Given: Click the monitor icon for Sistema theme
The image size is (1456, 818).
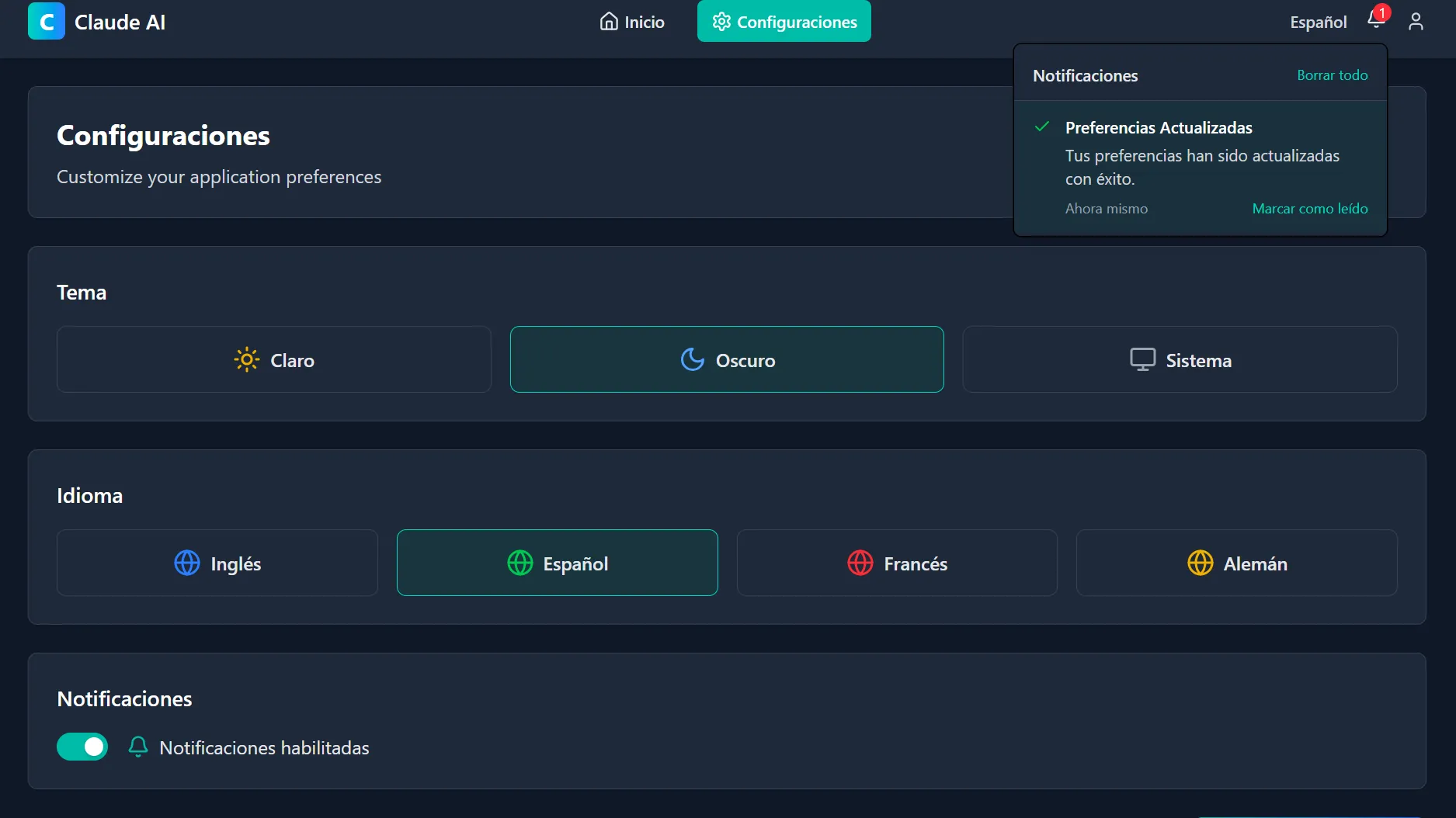Looking at the screenshot, I should pos(1142,360).
